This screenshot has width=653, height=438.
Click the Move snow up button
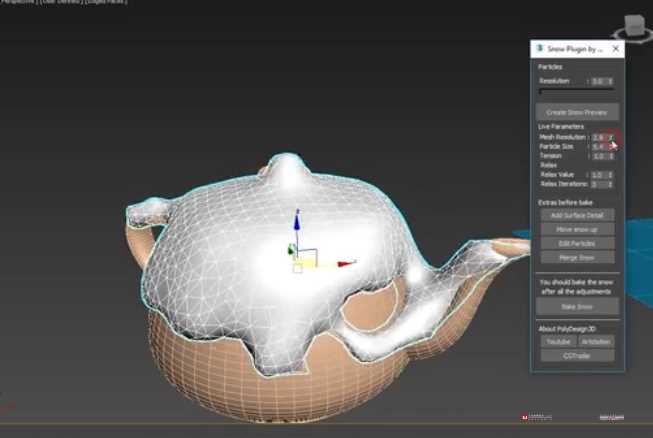(577, 229)
